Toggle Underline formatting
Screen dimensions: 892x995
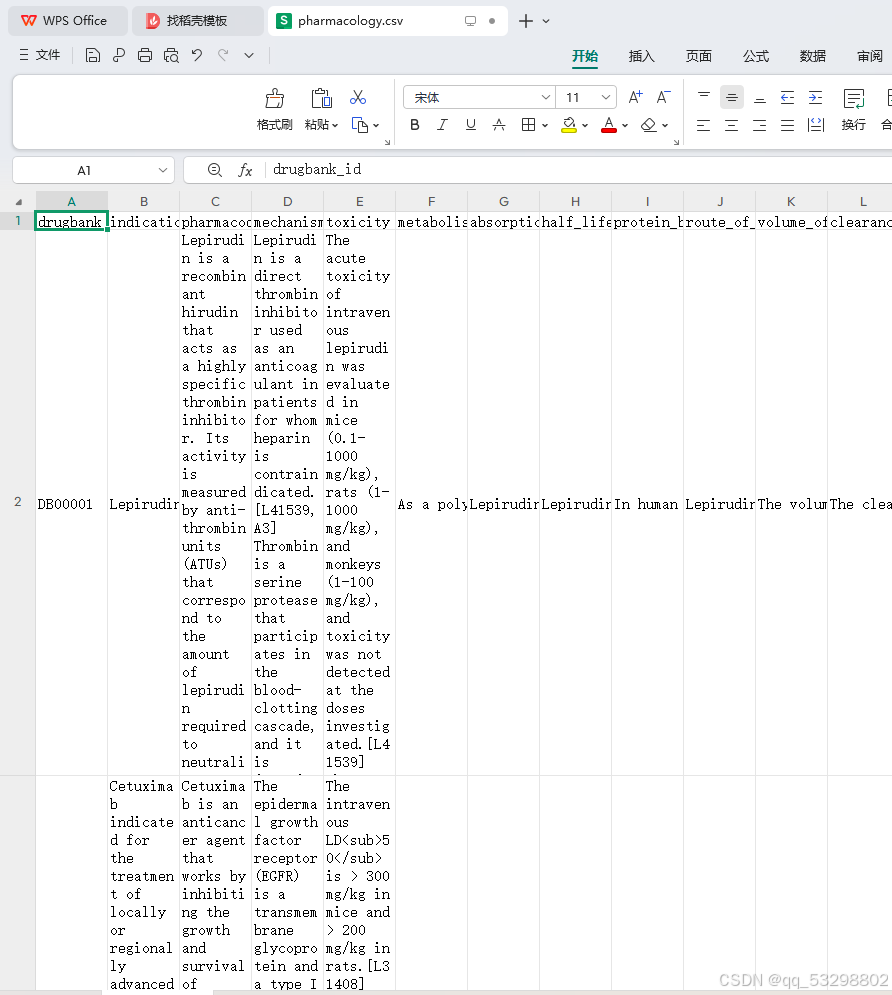(x=470, y=125)
